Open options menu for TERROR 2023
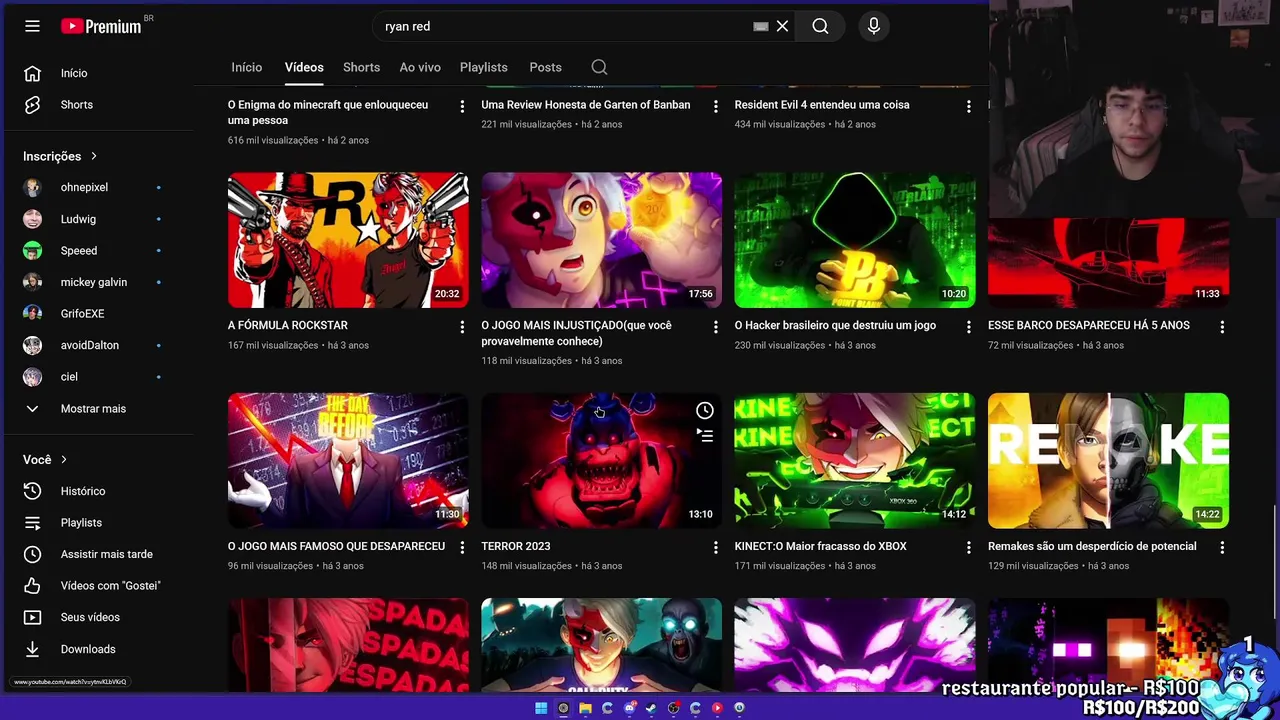The width and height of the screenshot is (1280, 720). click(x=715, y=547)
